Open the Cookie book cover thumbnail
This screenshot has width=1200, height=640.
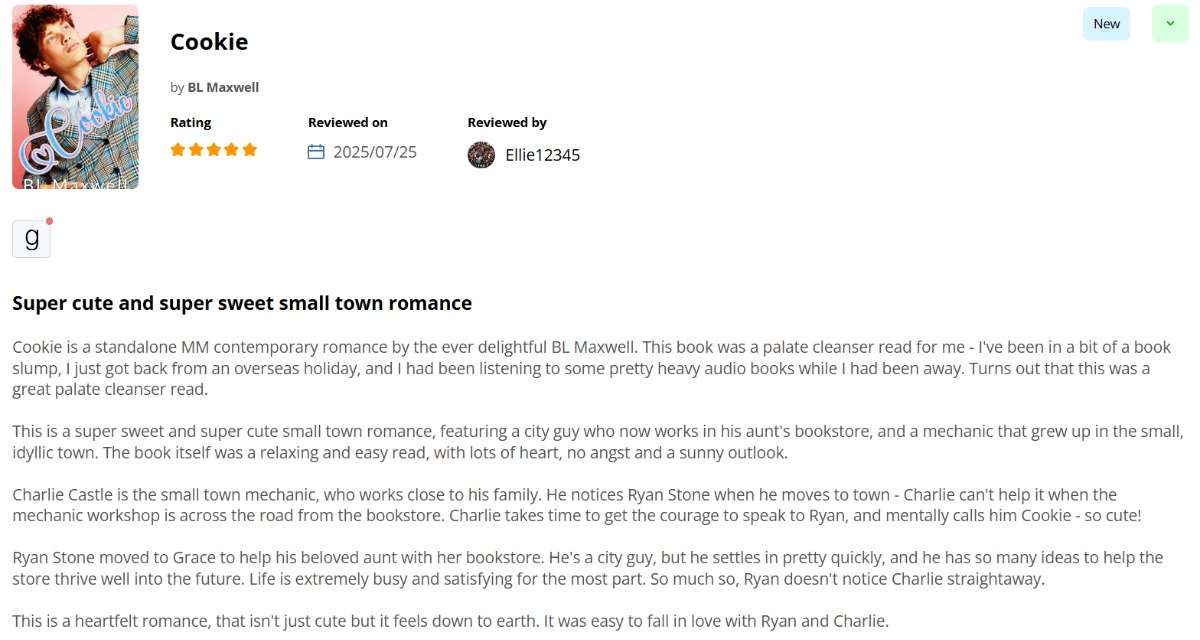(75, 97)
